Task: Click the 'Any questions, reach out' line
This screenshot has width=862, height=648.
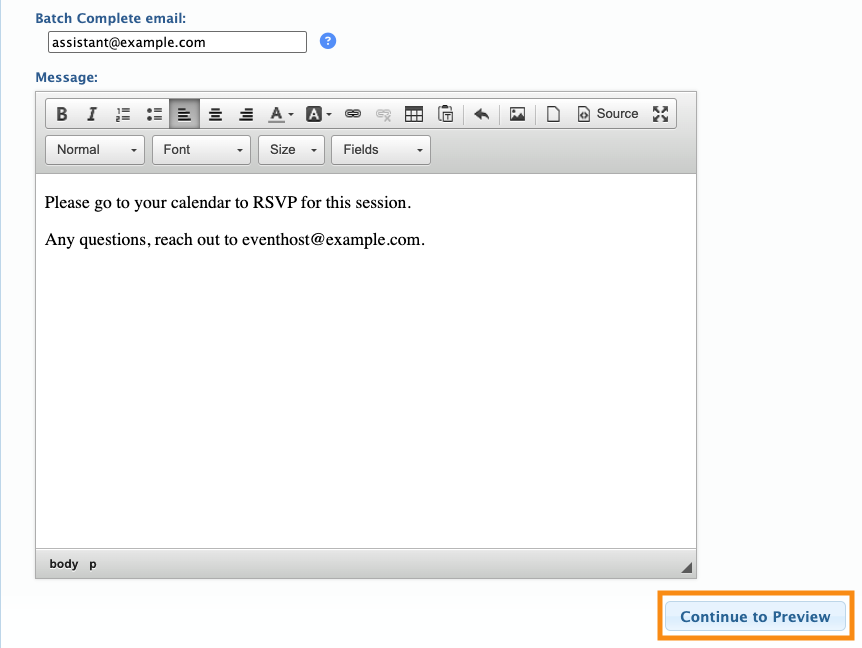Action: click(235, 240)
